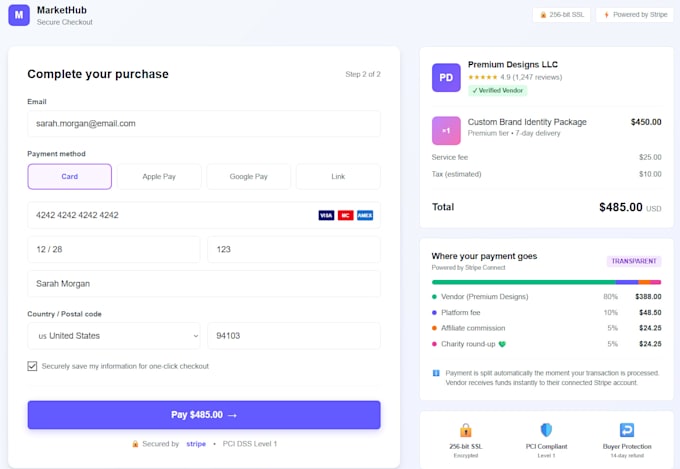Click the Vendor $388.00 amount

click(x=648, y=297)
